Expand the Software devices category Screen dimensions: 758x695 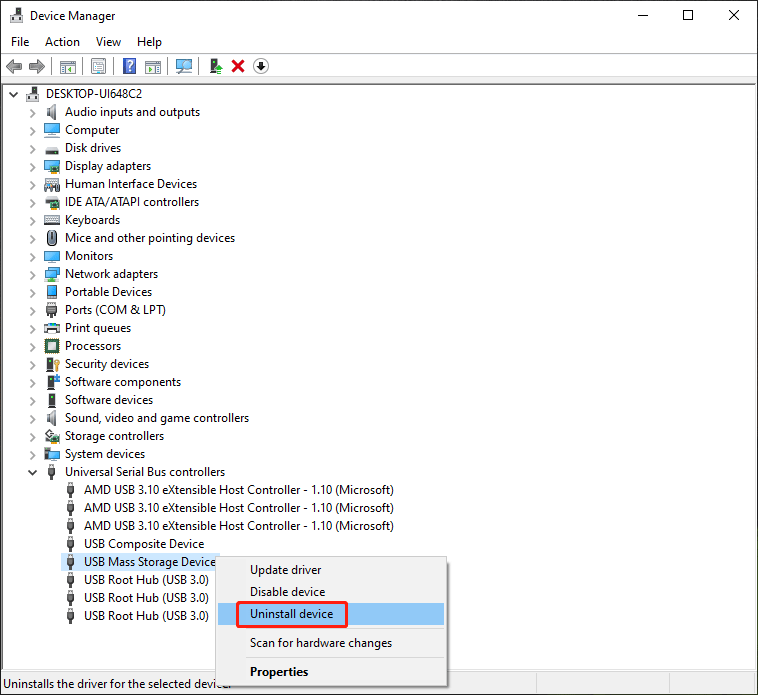(32, 401)
